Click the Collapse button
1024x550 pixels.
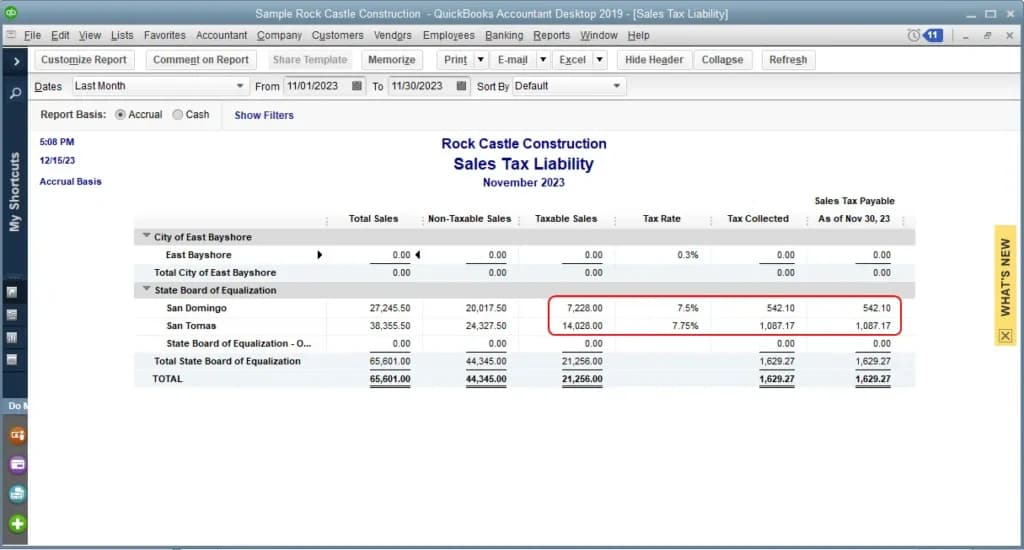coord(722,59)
